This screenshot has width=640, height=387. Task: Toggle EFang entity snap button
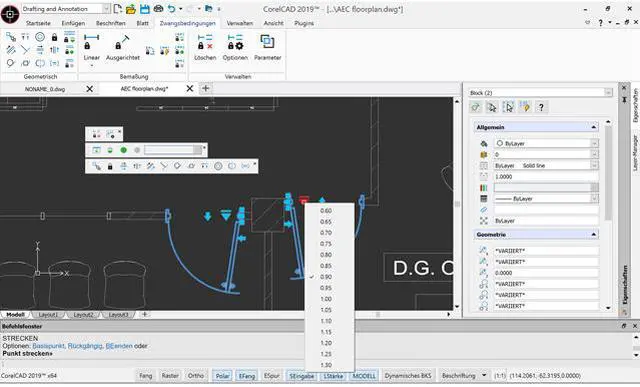point(247,375)
